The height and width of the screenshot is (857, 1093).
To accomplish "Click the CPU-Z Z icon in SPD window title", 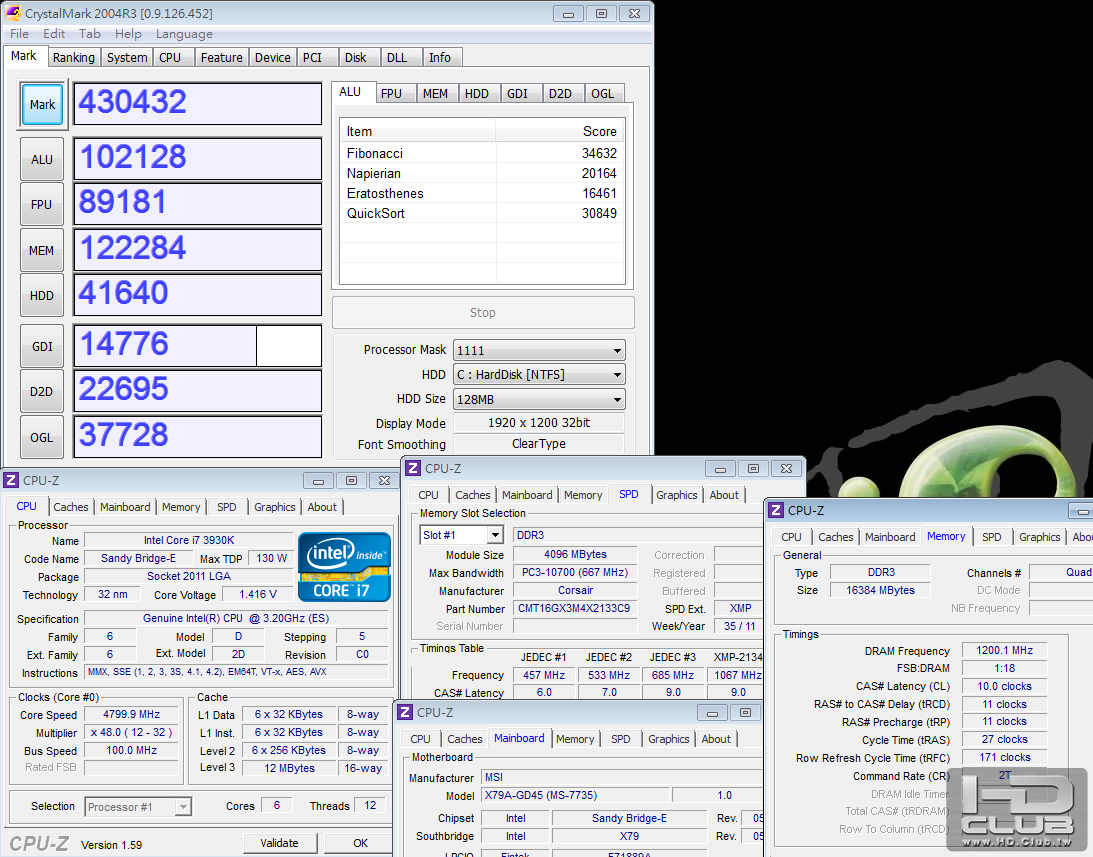I will pos(413,469).
